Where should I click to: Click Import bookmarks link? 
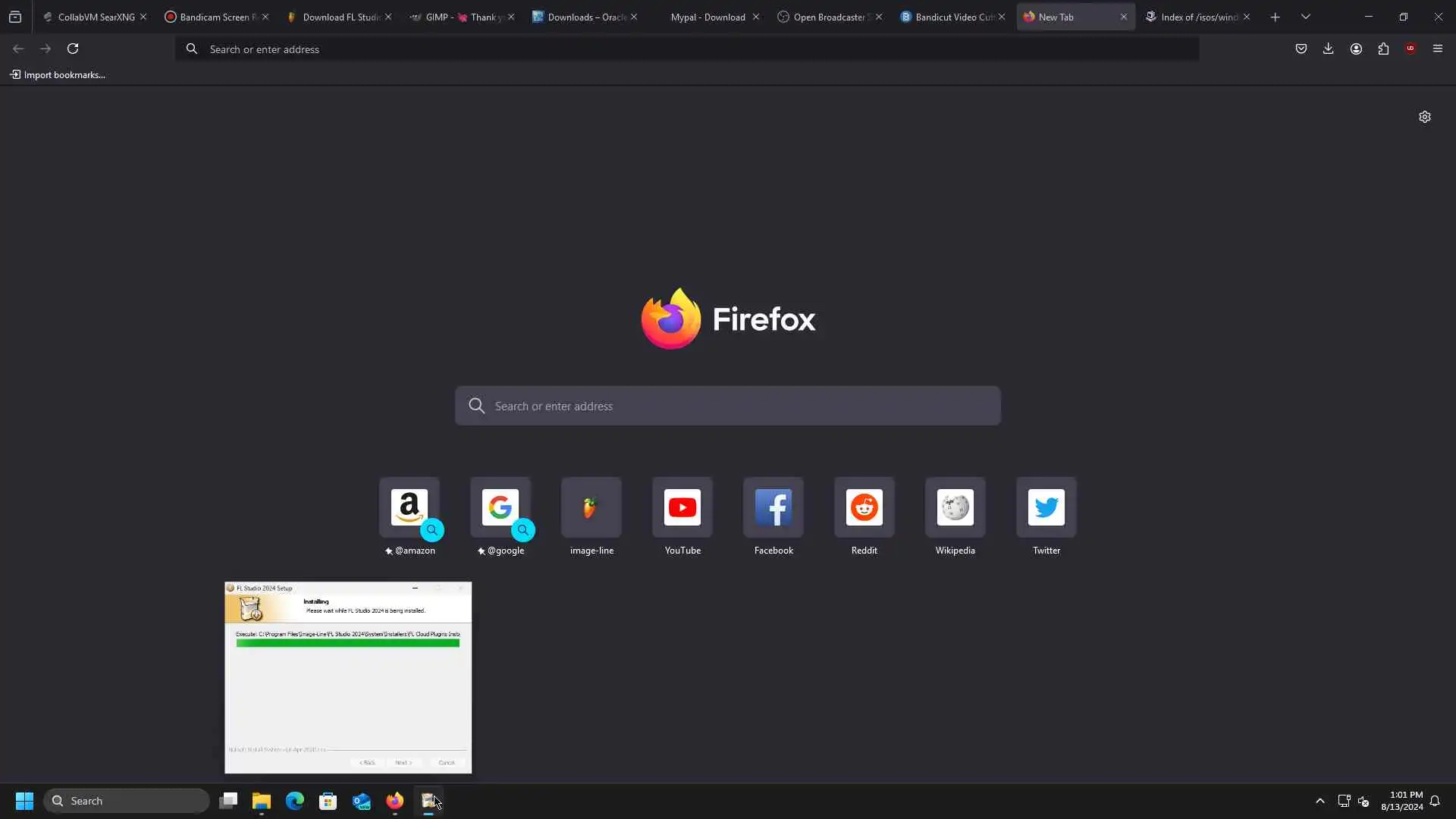coord(58,75)
